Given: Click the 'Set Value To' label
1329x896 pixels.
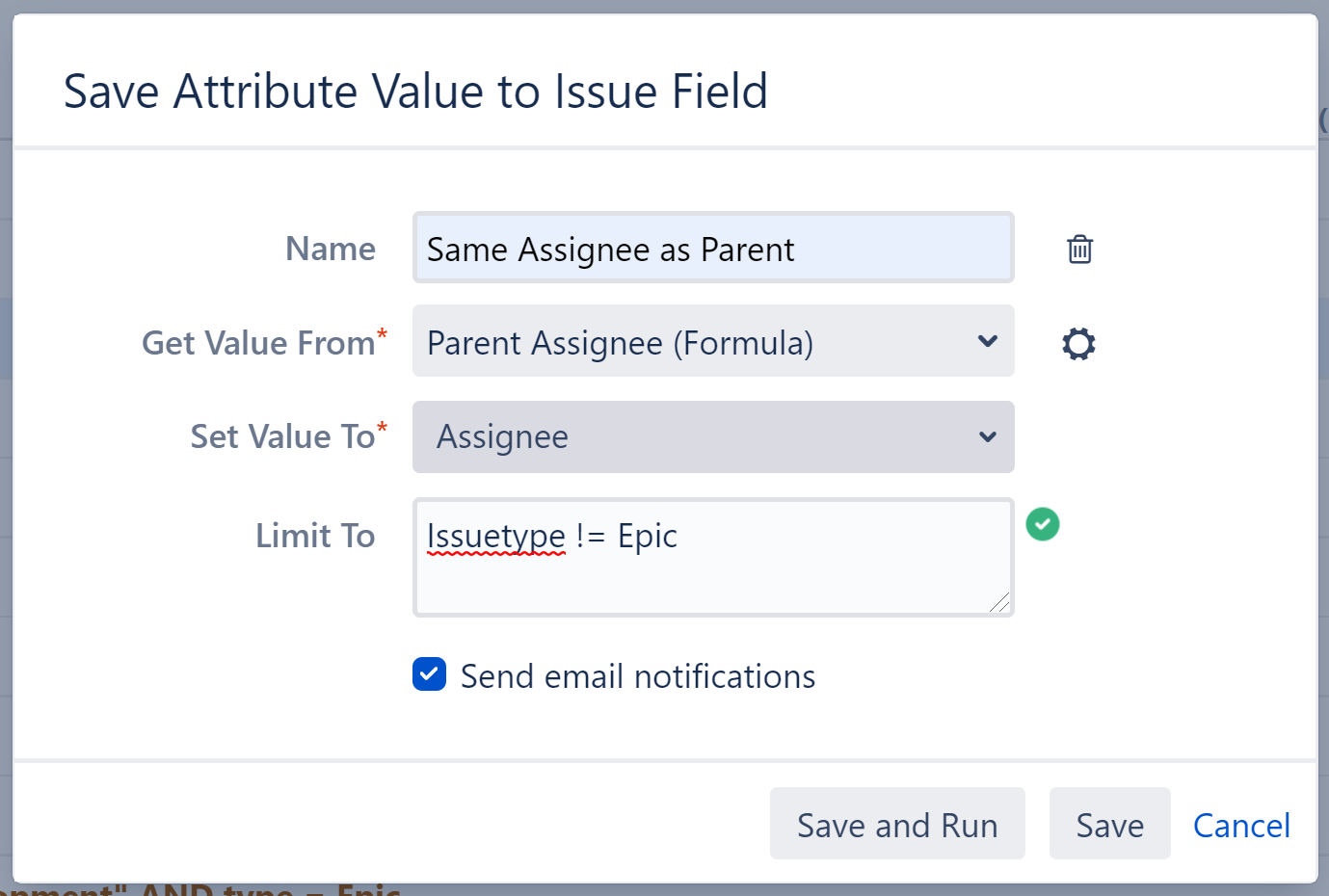Looking at the screenshot, I should (x=282, y=436).
